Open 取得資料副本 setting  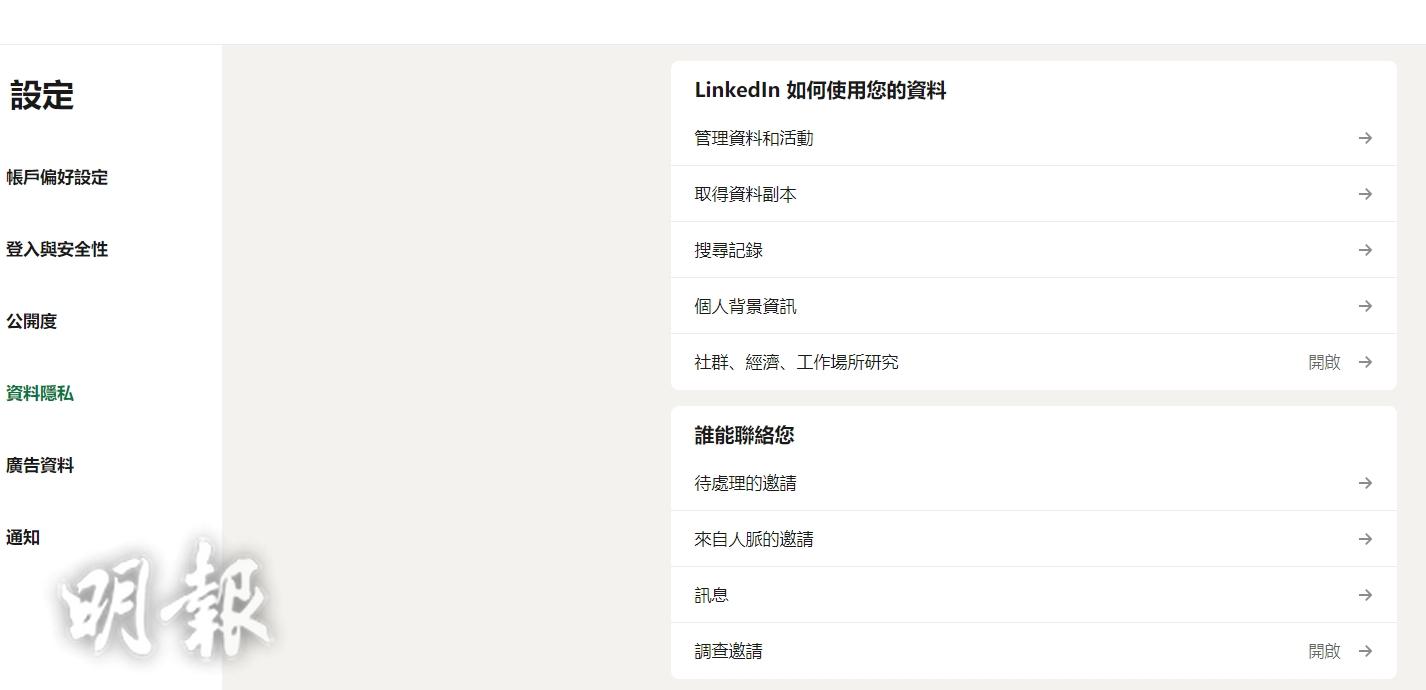1033,194
